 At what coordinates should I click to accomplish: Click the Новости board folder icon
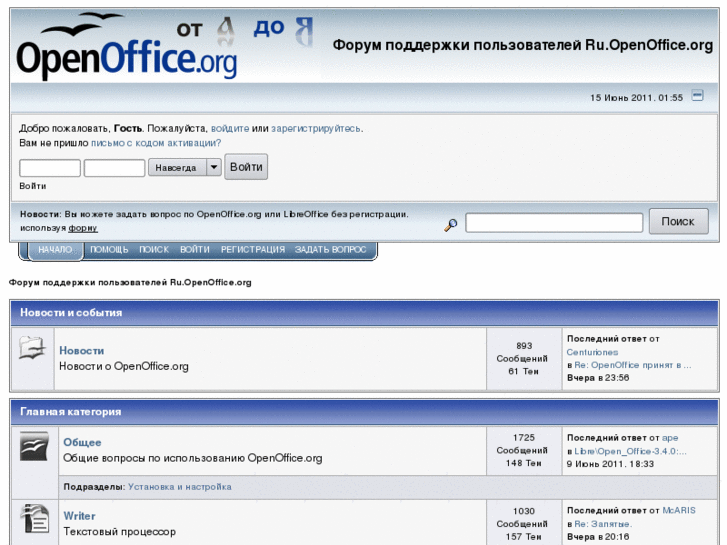(x=32, y=347)
